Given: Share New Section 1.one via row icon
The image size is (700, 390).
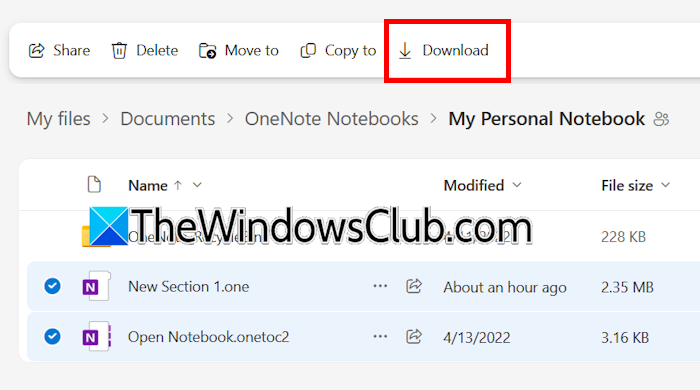Looking at the screenshot, I should click(x=414, y=286).
